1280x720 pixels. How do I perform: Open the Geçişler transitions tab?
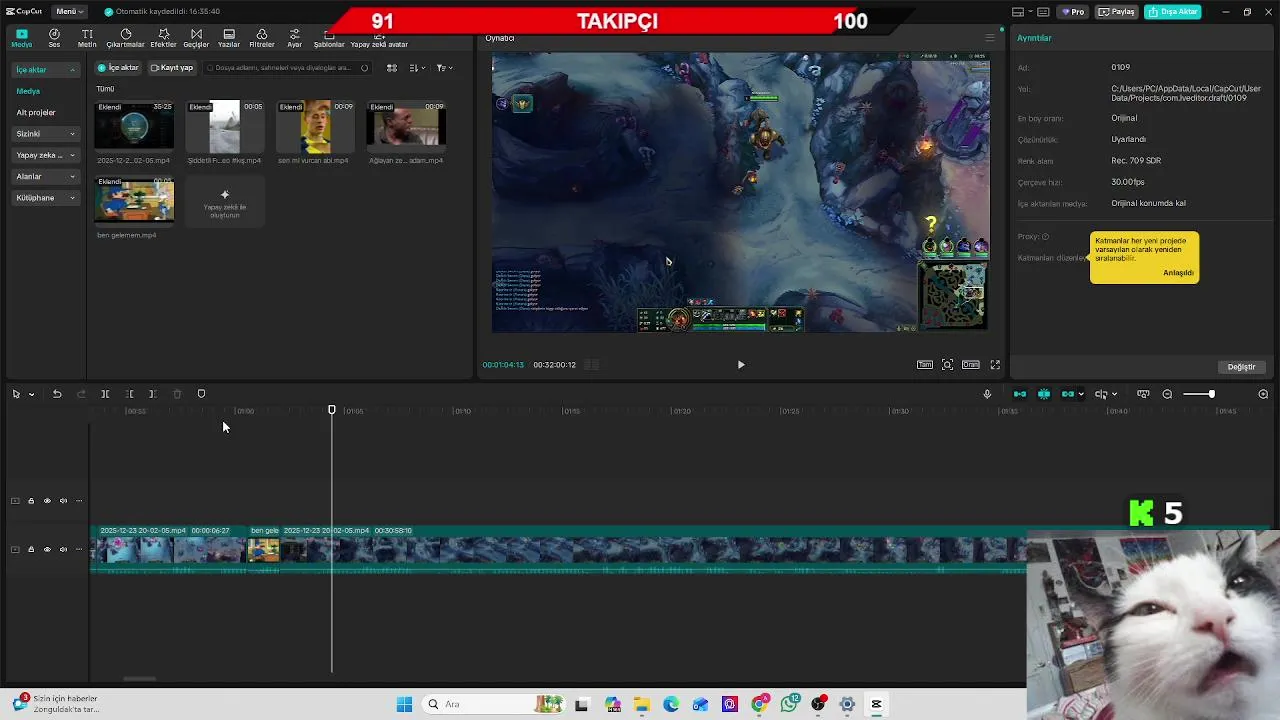click(196, 38)
